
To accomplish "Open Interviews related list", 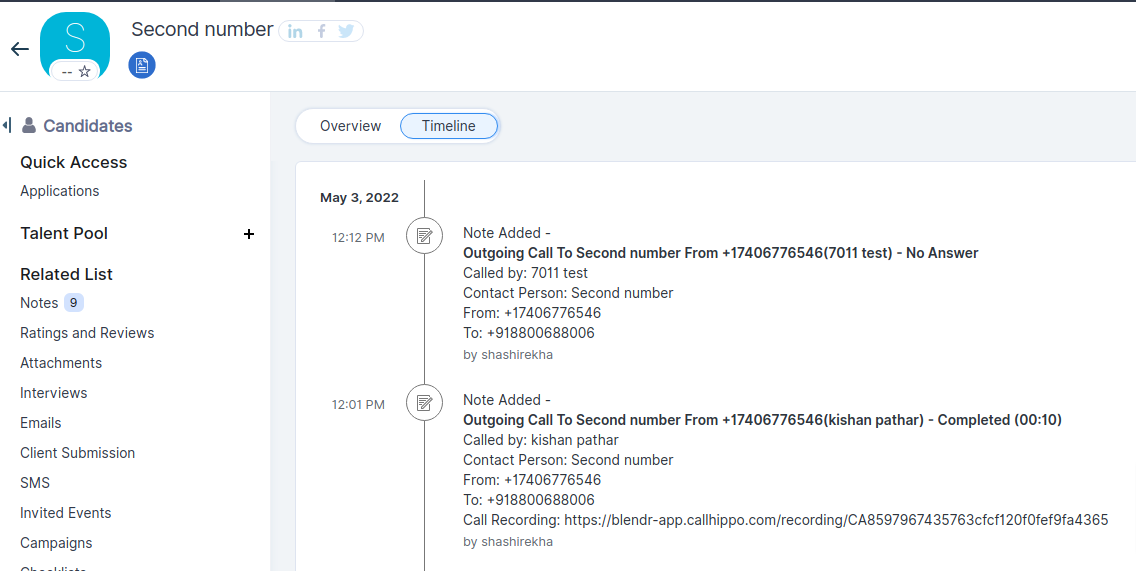I will click(54, 393).
